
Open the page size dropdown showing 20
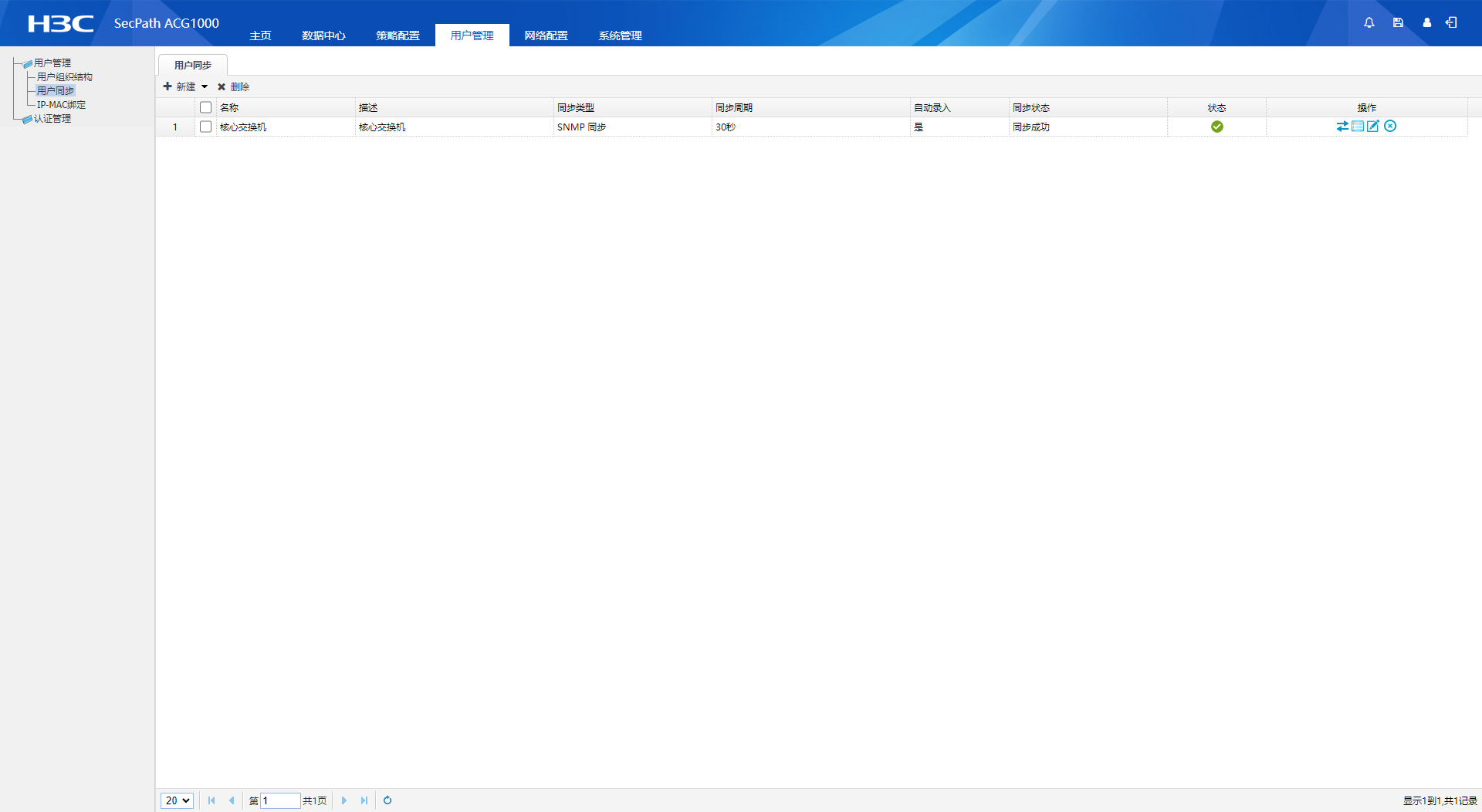click(x=177, y=800)
